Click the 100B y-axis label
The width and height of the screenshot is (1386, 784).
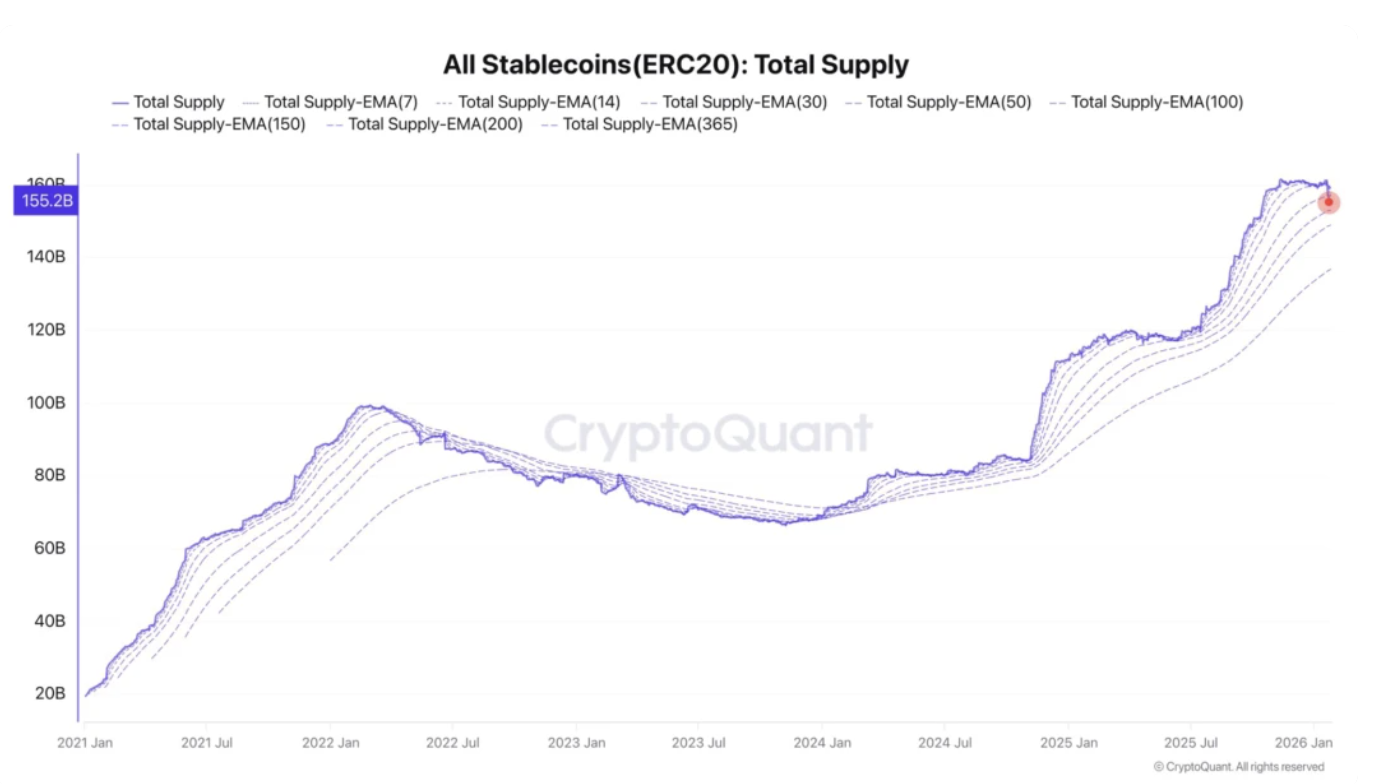(x=45, y=403)
